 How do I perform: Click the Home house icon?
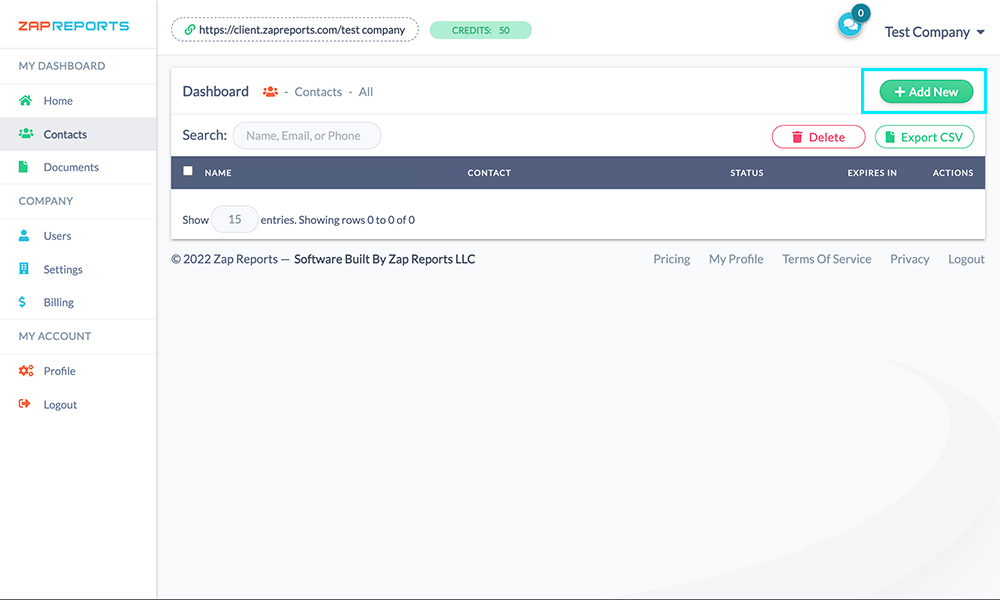click(26, 100)
